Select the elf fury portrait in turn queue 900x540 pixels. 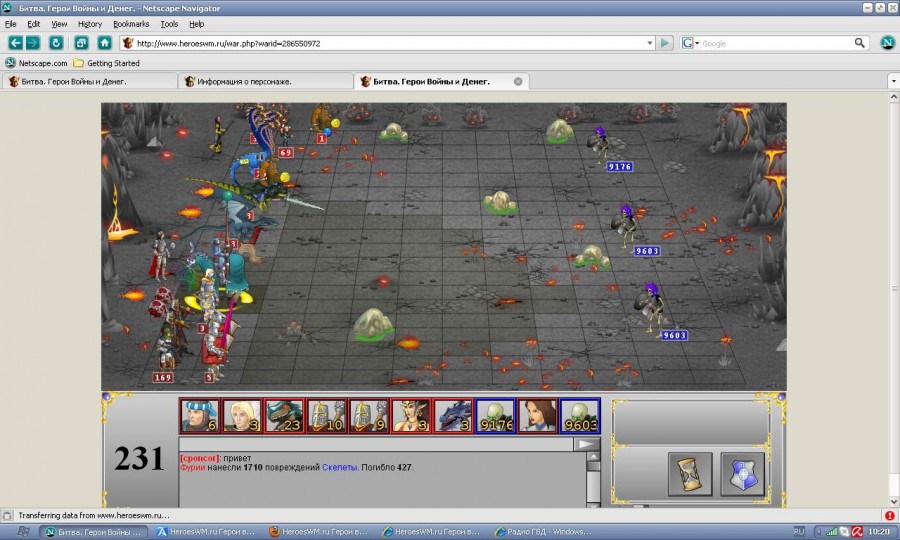coord(410,415)
